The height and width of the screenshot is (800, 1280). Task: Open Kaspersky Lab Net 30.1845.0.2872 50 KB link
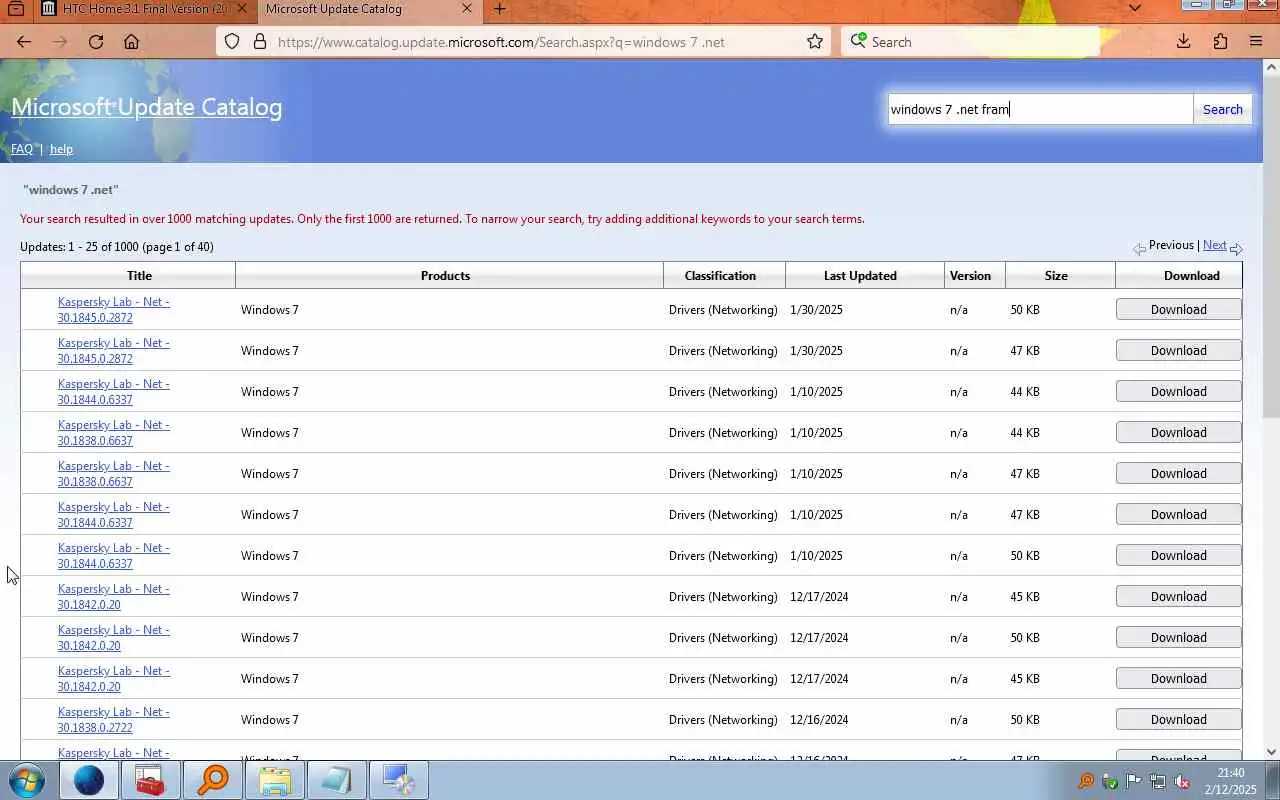click(113, 309)
